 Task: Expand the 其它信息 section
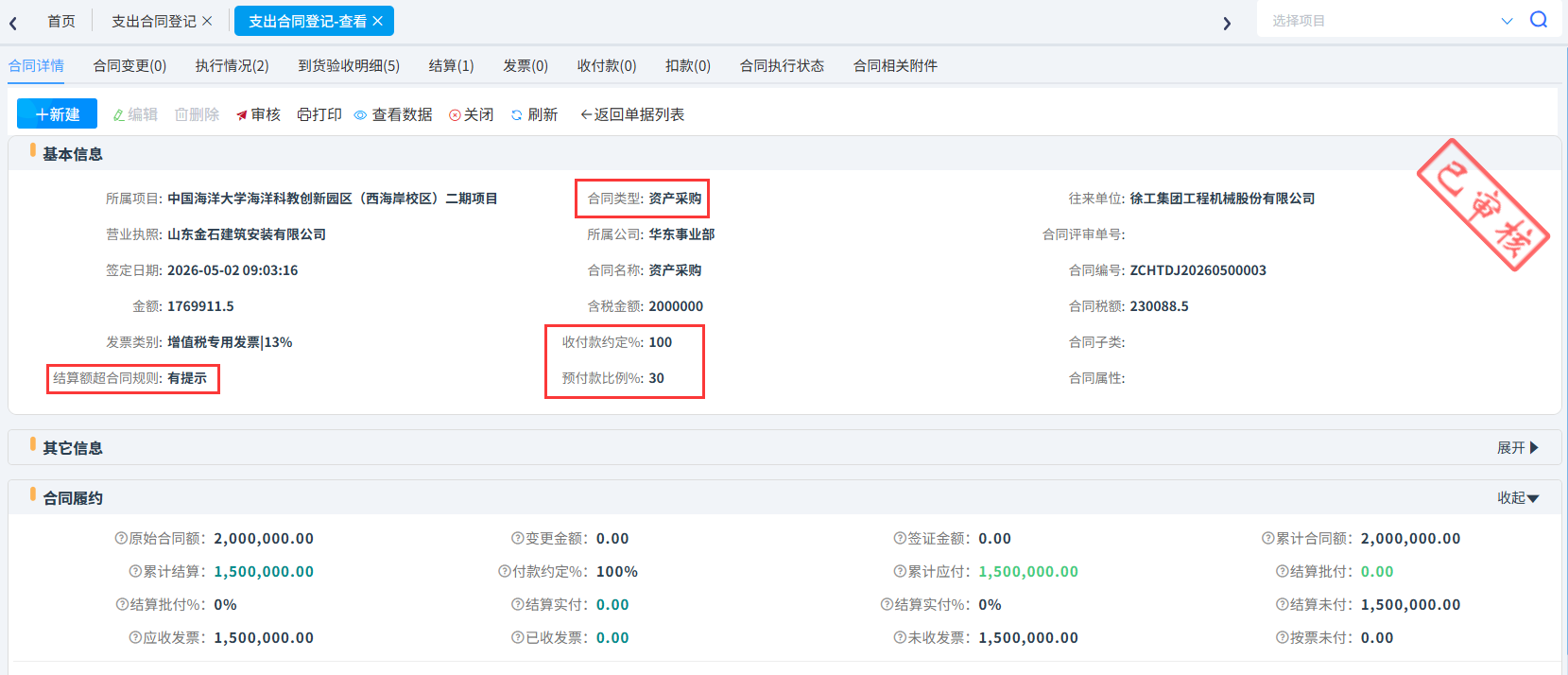pos(1518,447)
